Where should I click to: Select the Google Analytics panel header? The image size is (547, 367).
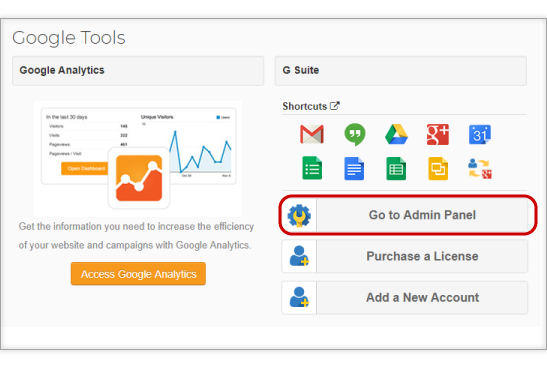[138, 70]
